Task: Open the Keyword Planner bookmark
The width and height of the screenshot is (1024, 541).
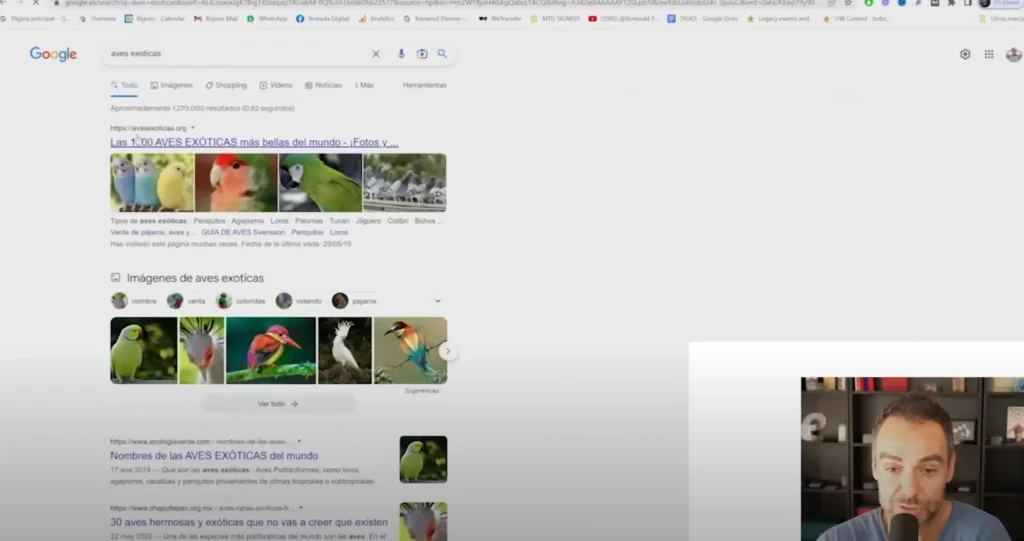Action: tap(436, 19)
